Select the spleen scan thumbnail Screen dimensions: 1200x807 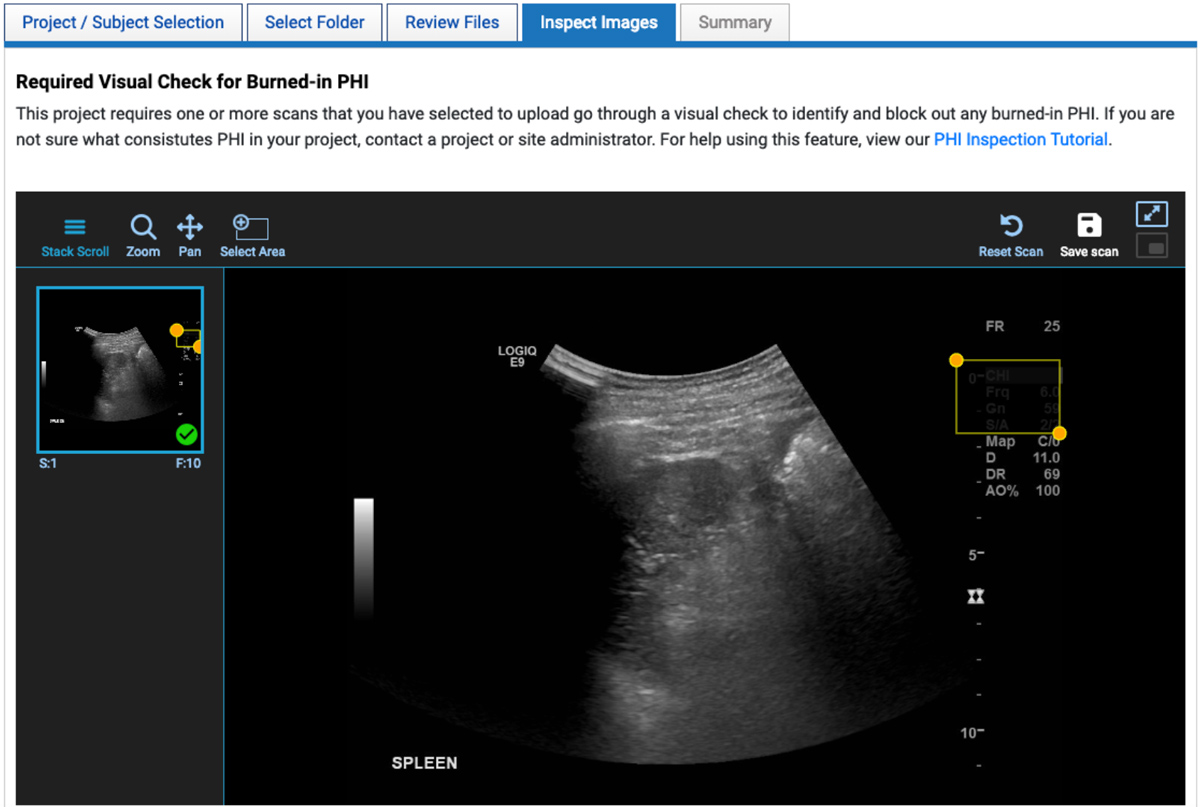(x=120, y=370)
